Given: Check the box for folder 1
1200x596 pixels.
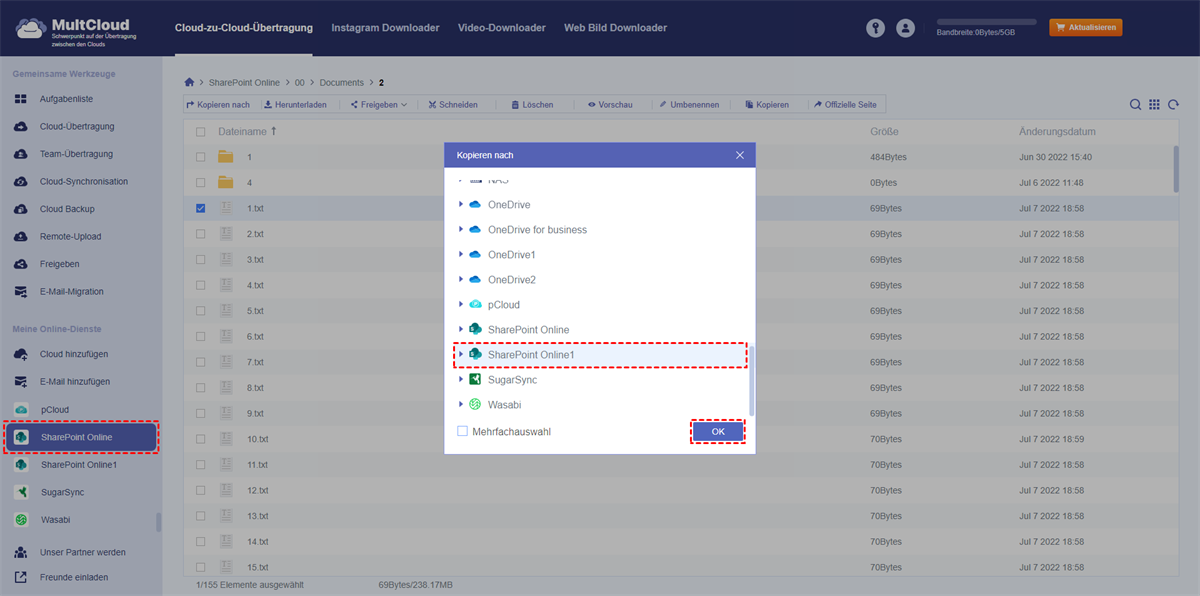Looking at the screenshot, I should click(x=201, y=157).
